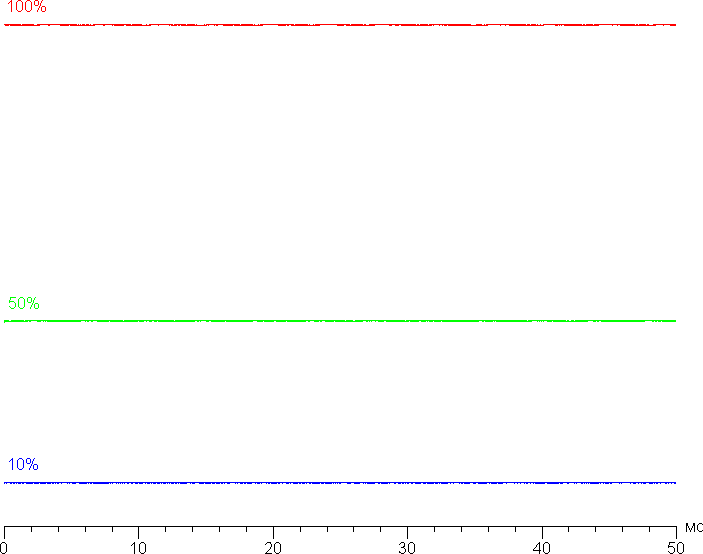Click the red 100% waveform line
The width and height of the screenshot is (703, 554).
340,25
